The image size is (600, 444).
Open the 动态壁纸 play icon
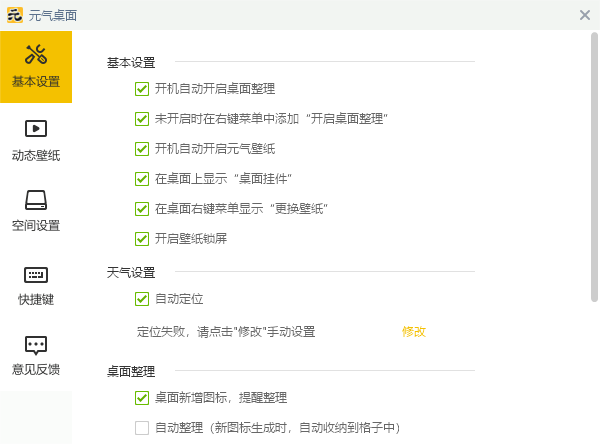tap(36, 128)
